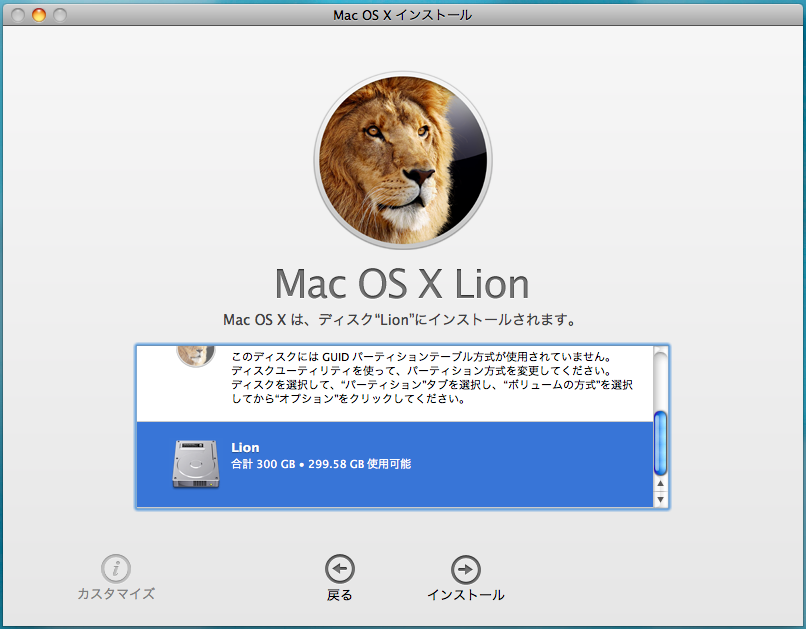Image resolution: width=806 pixels, height=629 pixels.
Task: Click the scrollbar up arrow
Action: [x=661, y=484]
